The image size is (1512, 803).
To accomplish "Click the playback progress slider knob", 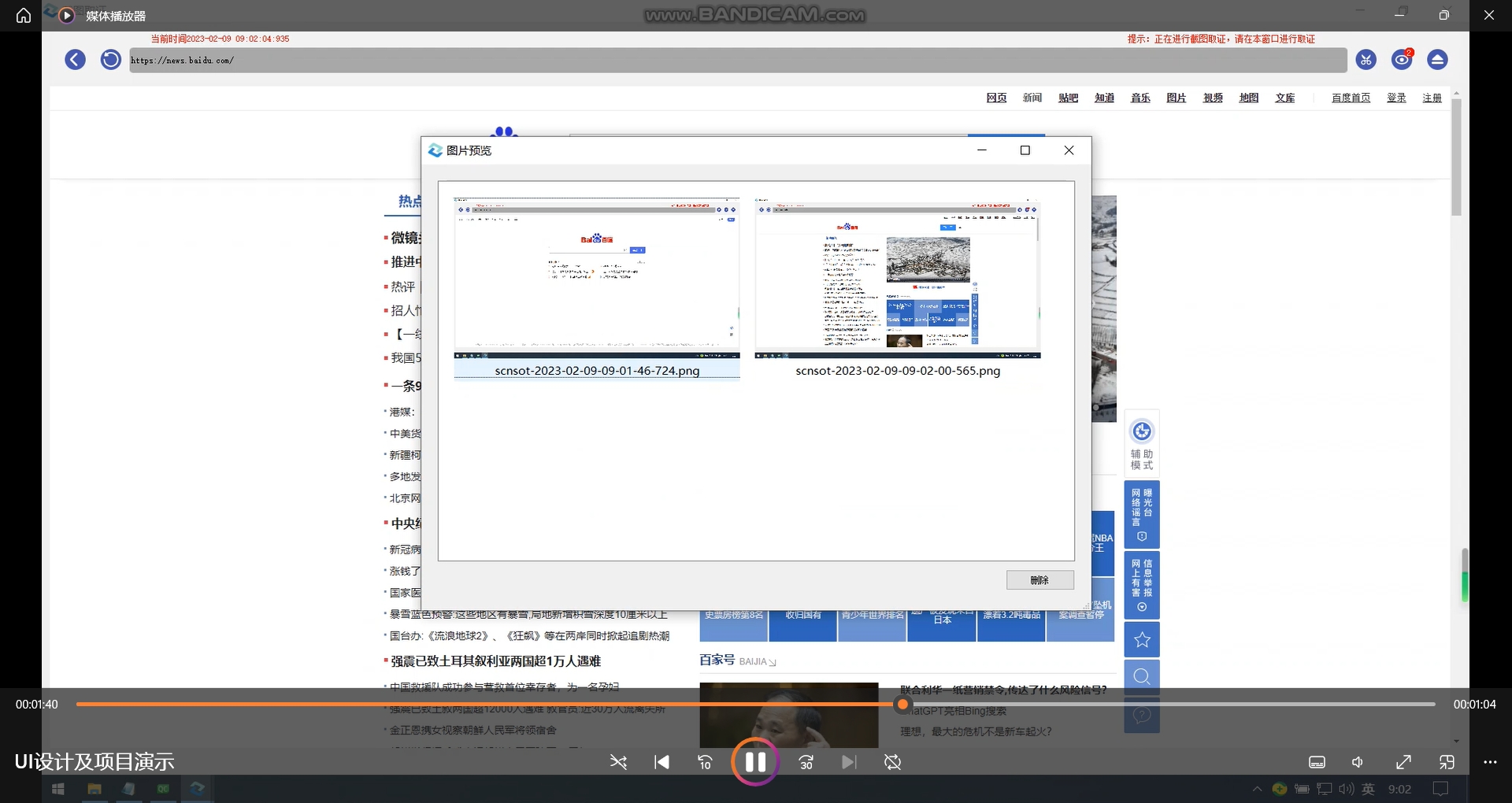I will (x=903, y=705).
